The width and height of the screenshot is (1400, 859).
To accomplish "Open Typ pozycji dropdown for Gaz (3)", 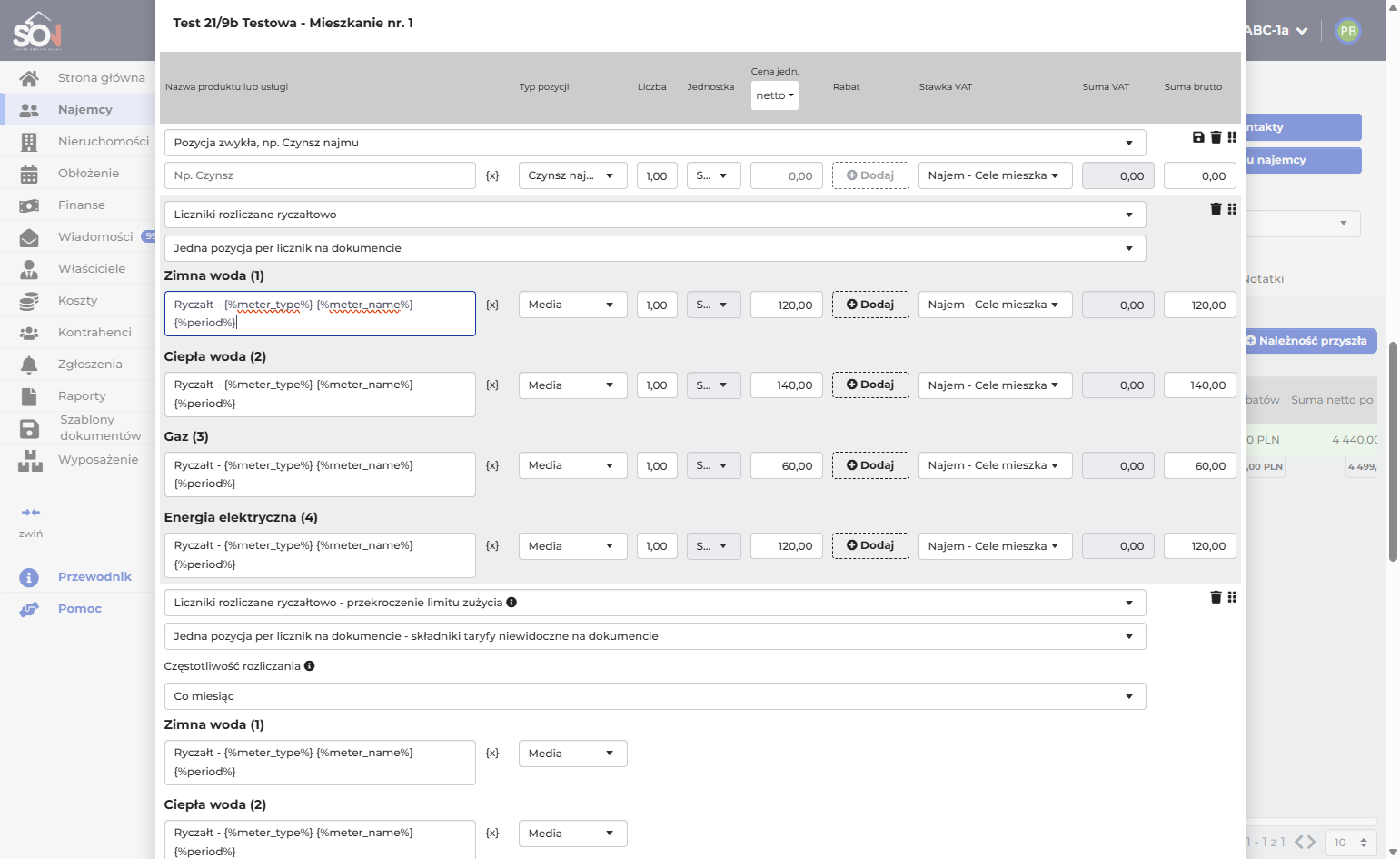I will click(573, 465).
